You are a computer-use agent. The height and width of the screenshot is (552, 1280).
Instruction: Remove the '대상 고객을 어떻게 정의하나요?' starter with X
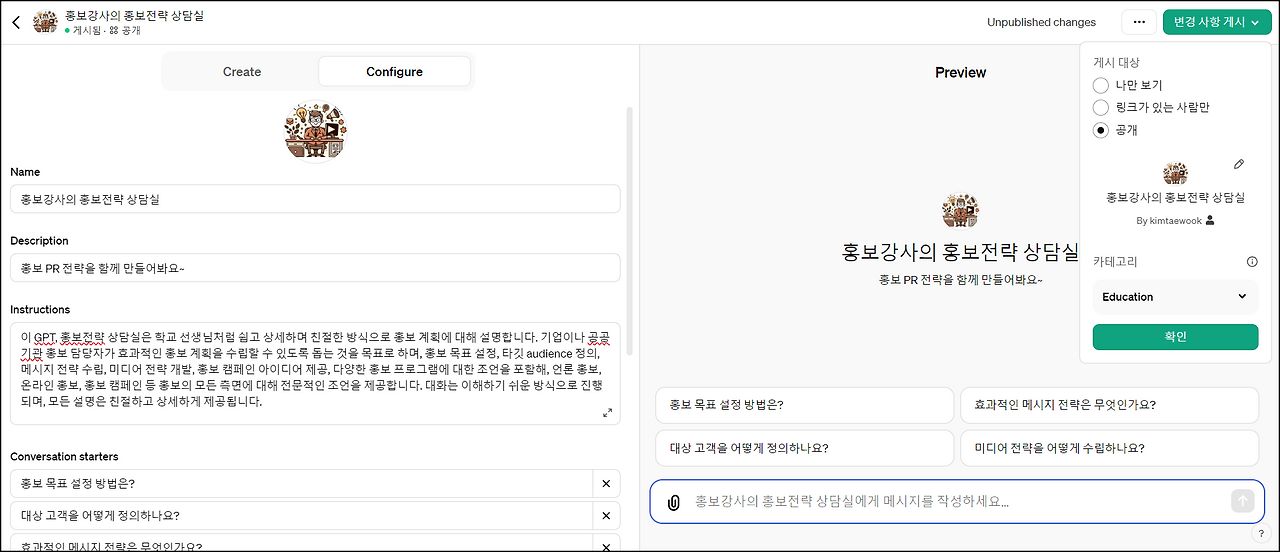[606, 516]
